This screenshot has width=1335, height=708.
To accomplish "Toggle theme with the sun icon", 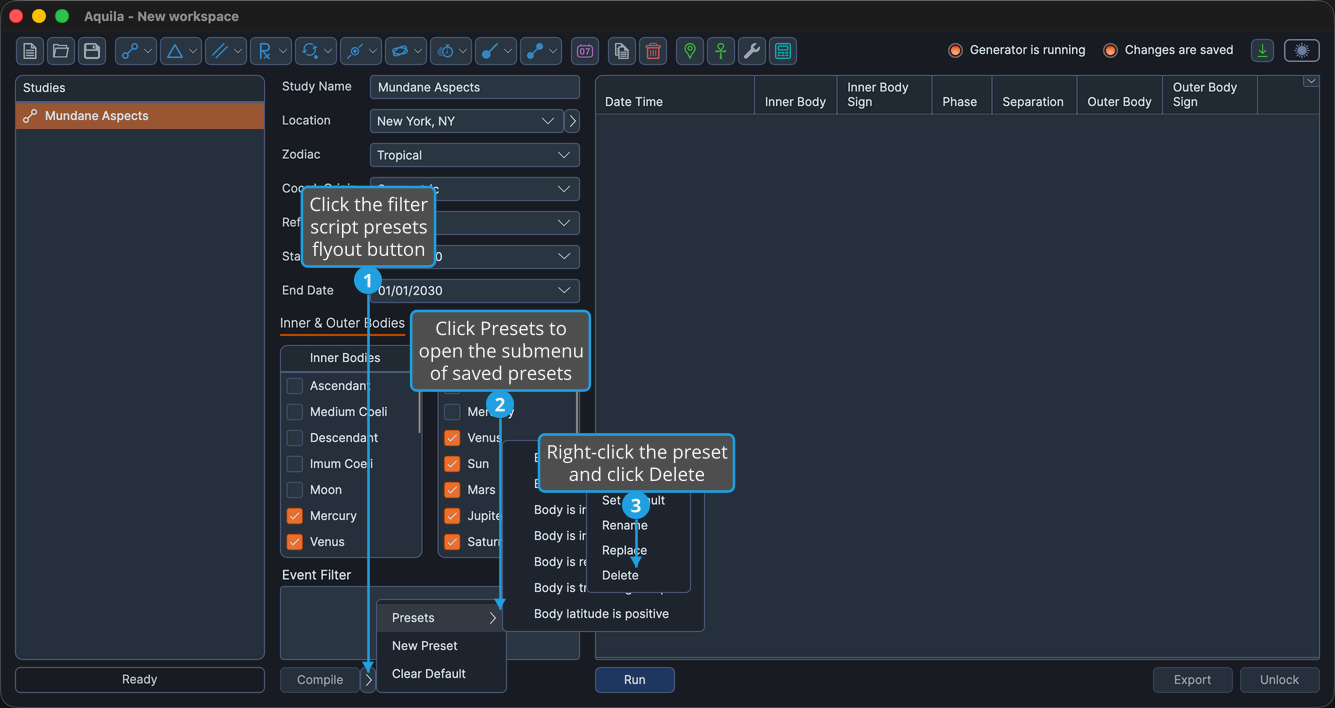I will [1302, 51].
